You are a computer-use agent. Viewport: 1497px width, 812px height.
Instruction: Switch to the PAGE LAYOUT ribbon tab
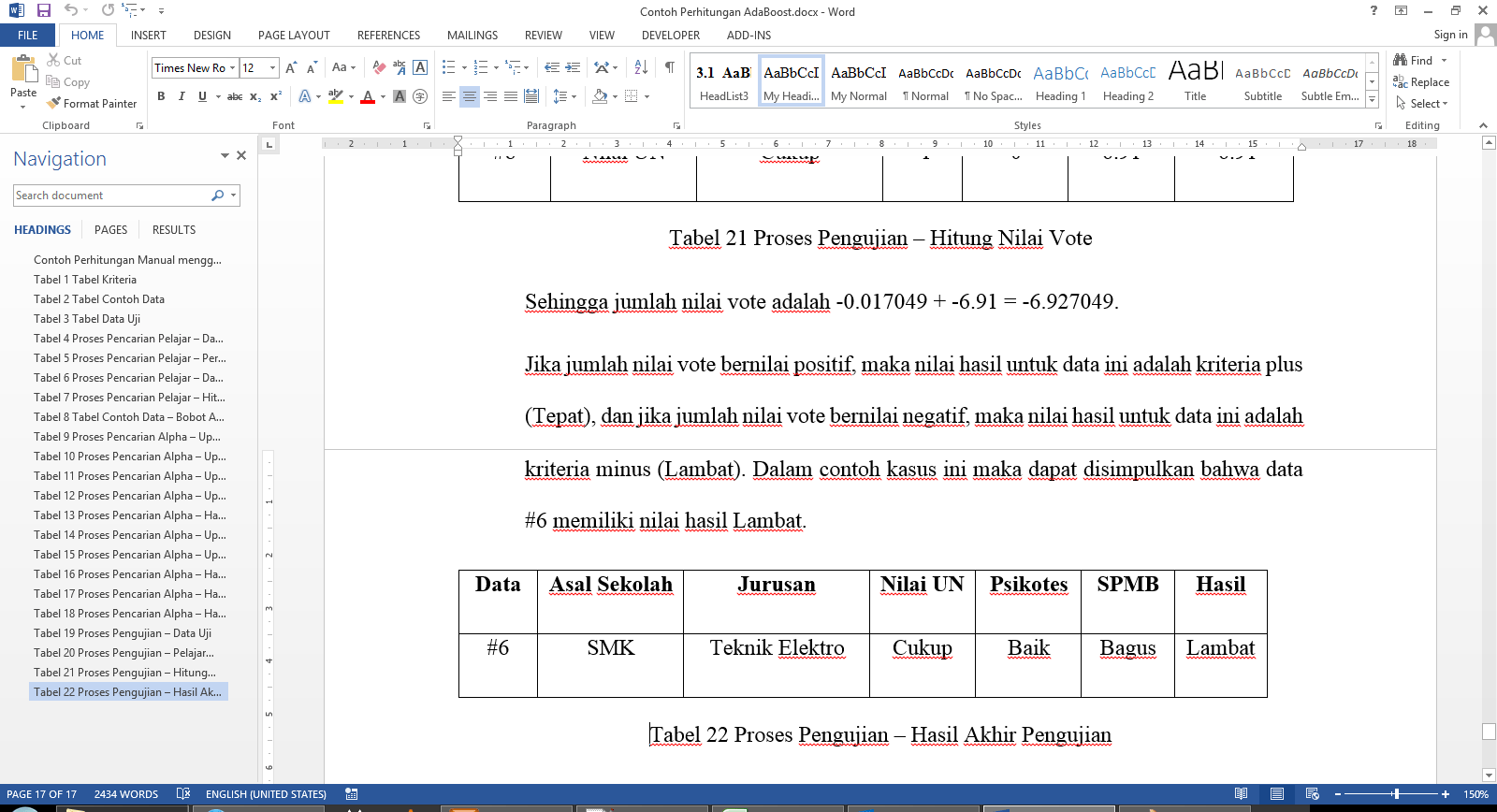pos(294,36)
